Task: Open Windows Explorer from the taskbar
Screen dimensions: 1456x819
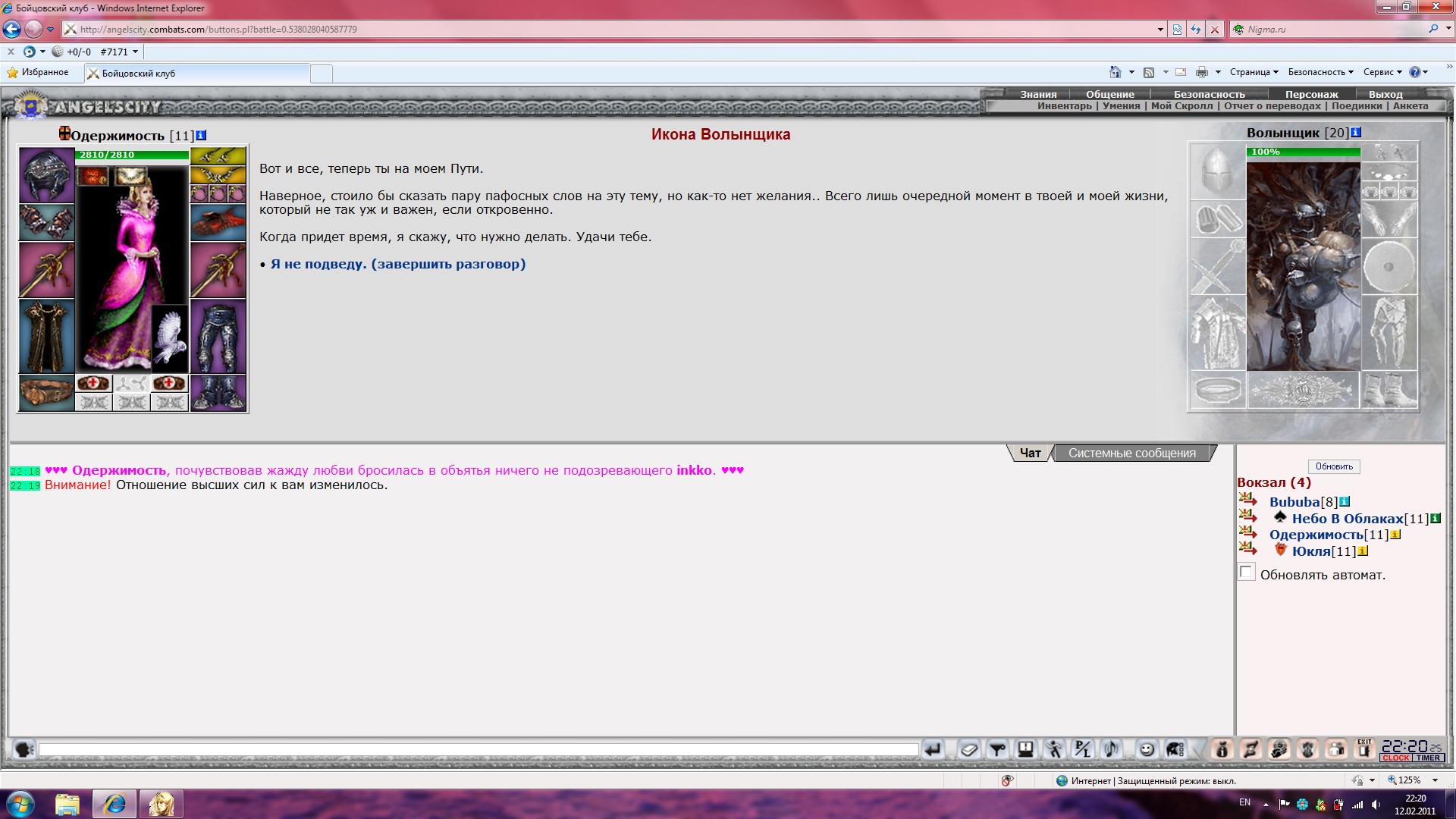Action: (67, 804)
